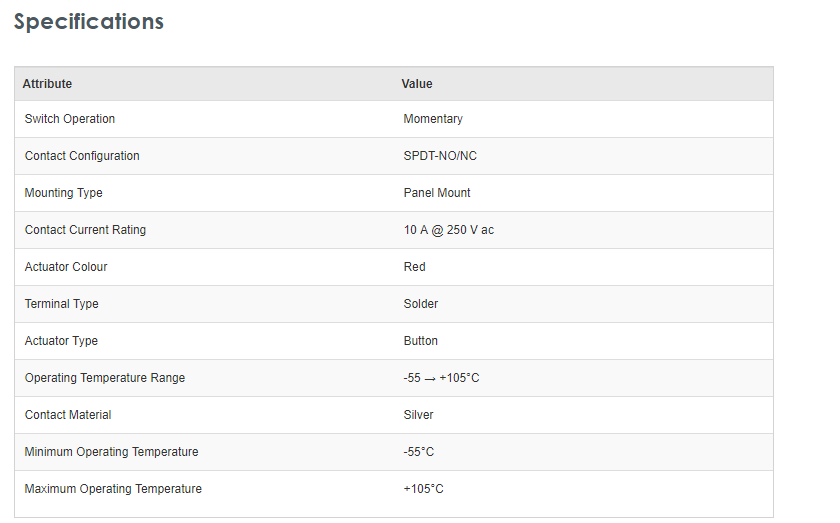Click the Momentary value cell
Image resolution: width=840 pixels, height=523 pixels.
point(433,119)
